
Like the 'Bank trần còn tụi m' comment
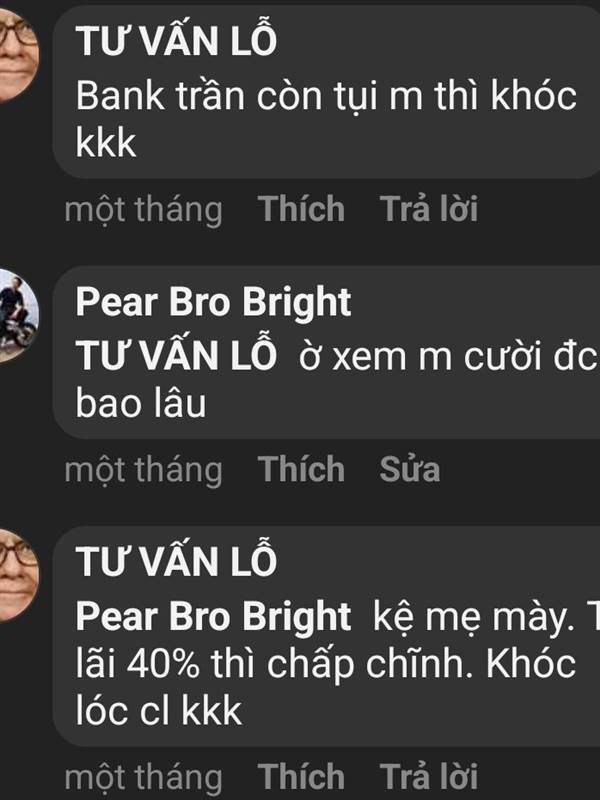pyautogui.click(x=301, y=209)
